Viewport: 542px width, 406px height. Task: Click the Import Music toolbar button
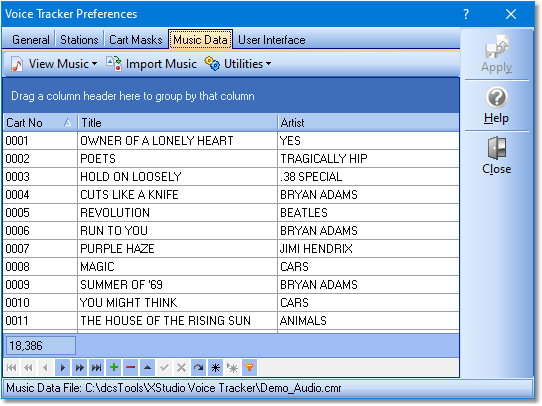(x=151, y=64)
